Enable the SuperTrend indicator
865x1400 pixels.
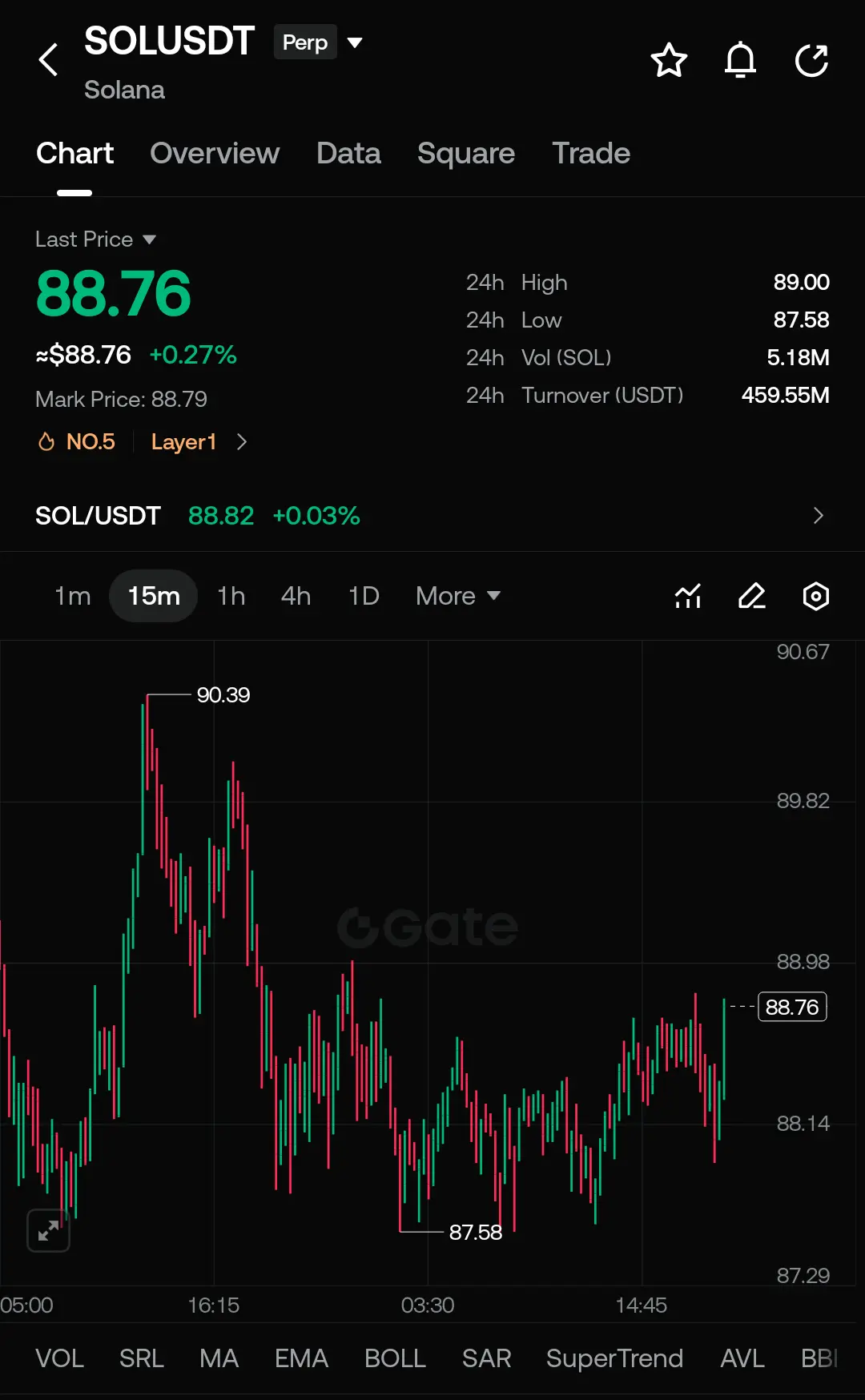pyautogui.click(x=614, y=1358)
